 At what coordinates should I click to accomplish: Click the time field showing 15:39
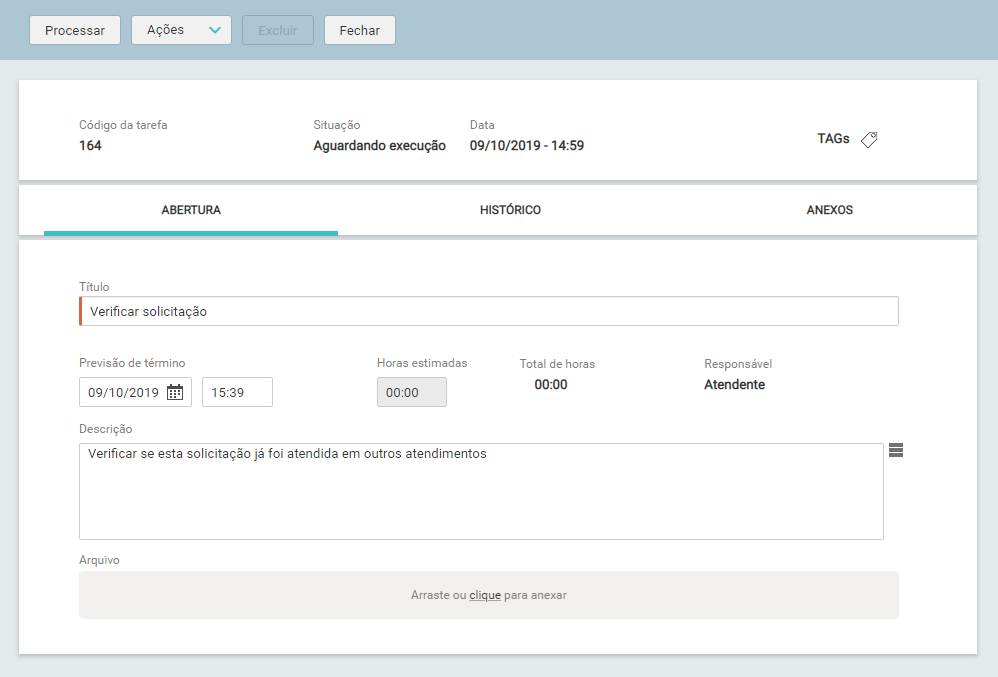[x=237, y=392]
